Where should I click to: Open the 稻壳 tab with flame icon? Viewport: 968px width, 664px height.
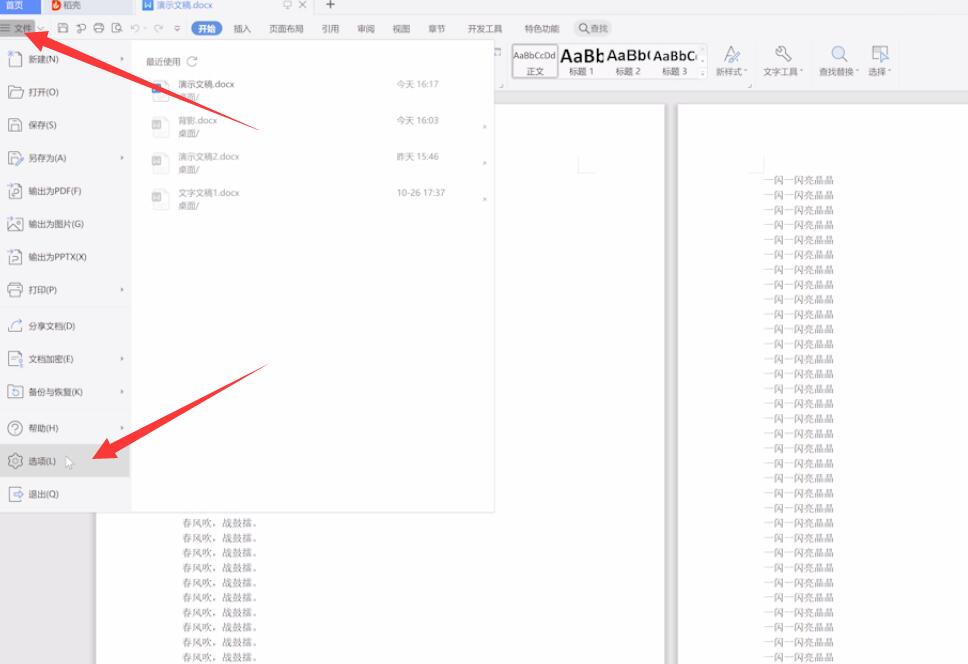67,6
